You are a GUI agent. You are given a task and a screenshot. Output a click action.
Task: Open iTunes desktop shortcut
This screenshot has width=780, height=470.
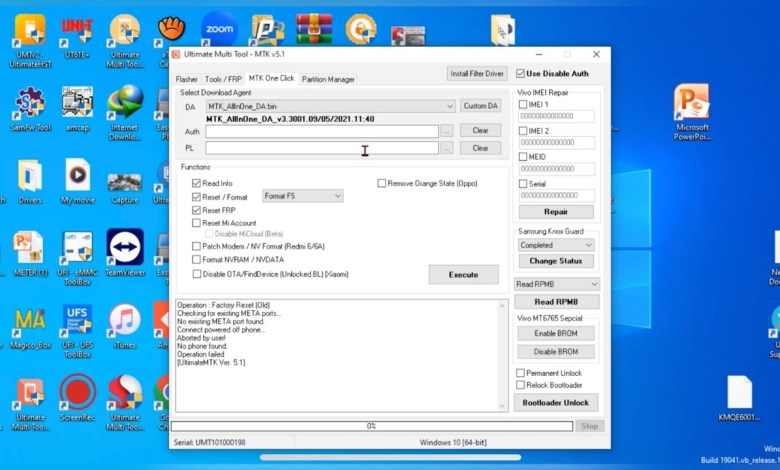pos(124,327)
